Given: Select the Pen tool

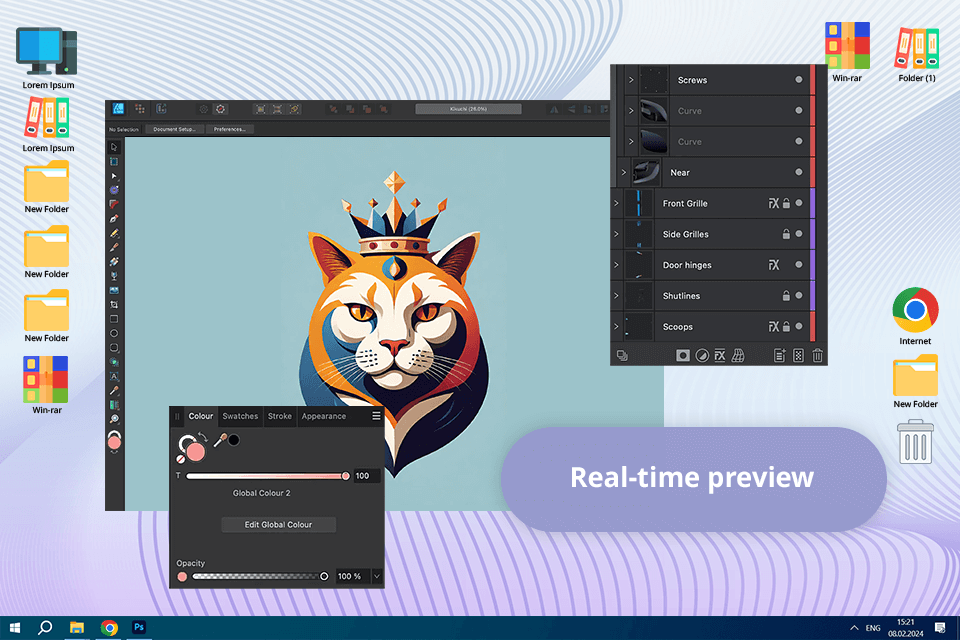Looking at the screenshot, I should 114,219.
